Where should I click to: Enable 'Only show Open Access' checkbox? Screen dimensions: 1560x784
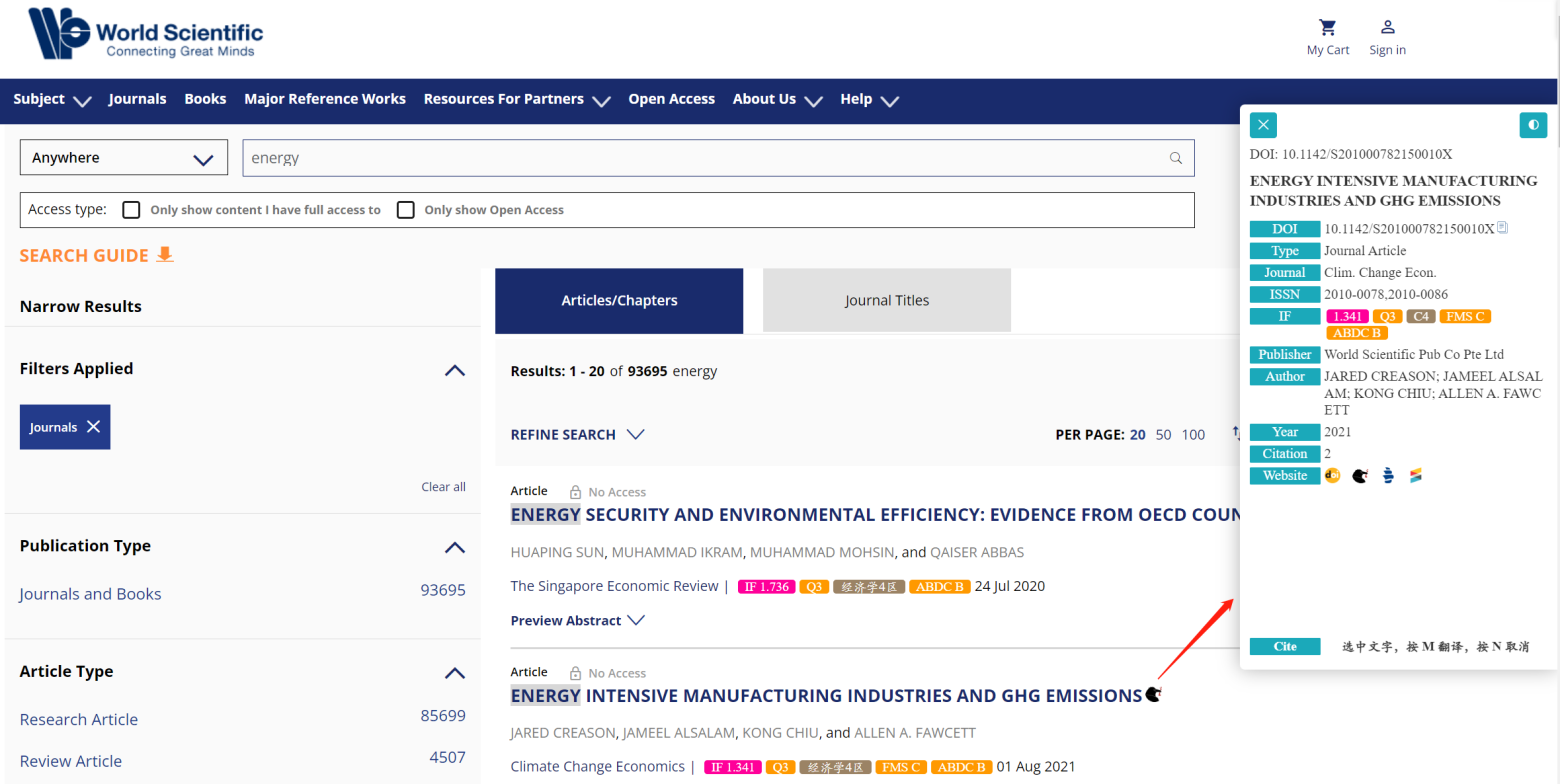(406, 210)
